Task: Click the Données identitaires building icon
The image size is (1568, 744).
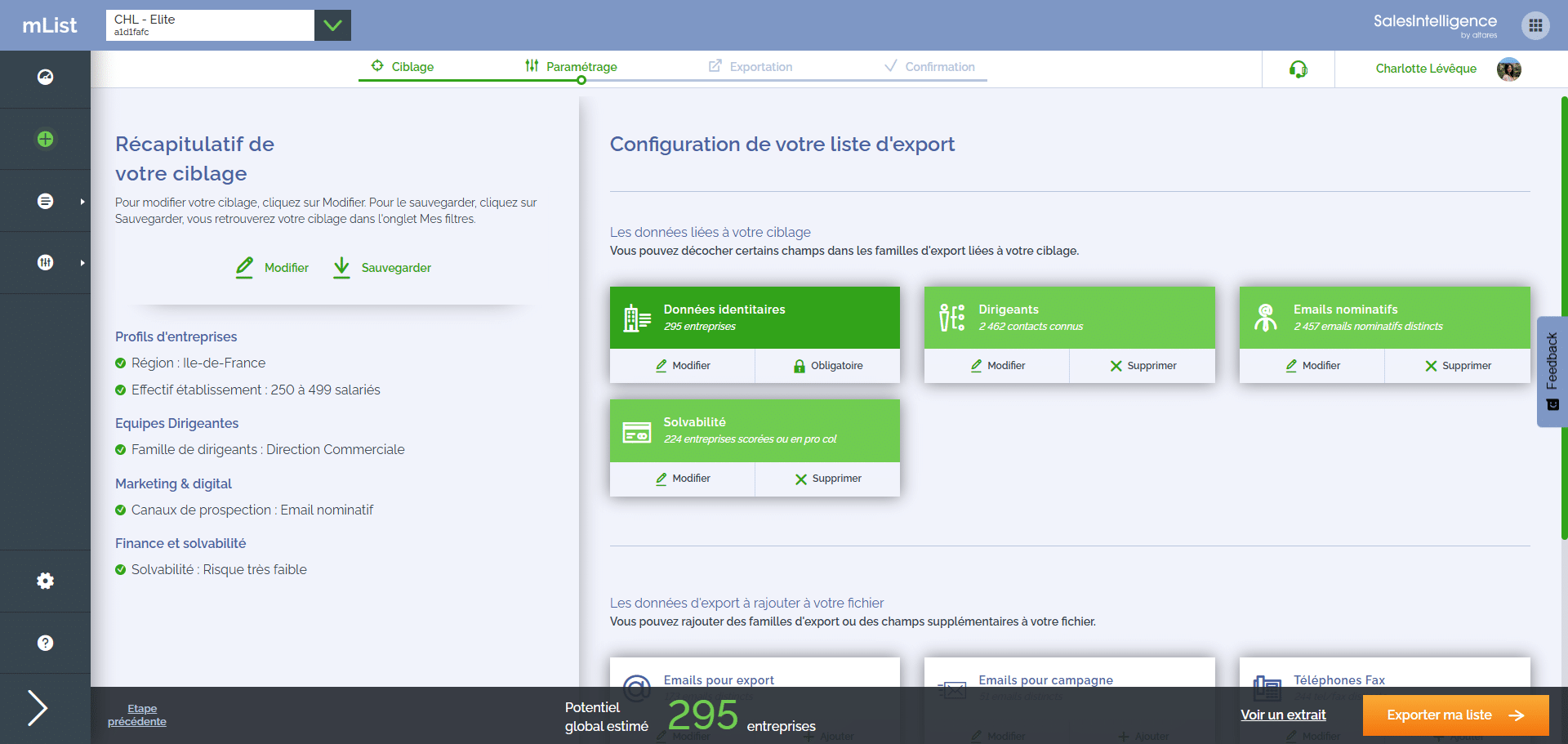Action: pyautogui.click(x=636, y=318)
